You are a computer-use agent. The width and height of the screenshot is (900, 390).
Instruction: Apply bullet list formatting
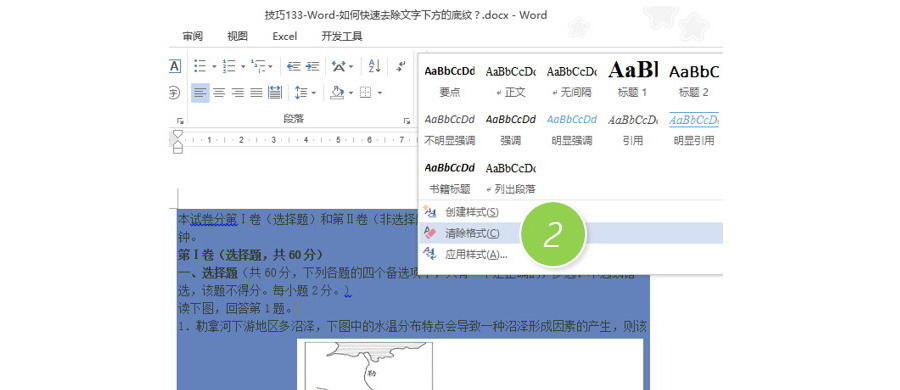click(x=200, y=66)
